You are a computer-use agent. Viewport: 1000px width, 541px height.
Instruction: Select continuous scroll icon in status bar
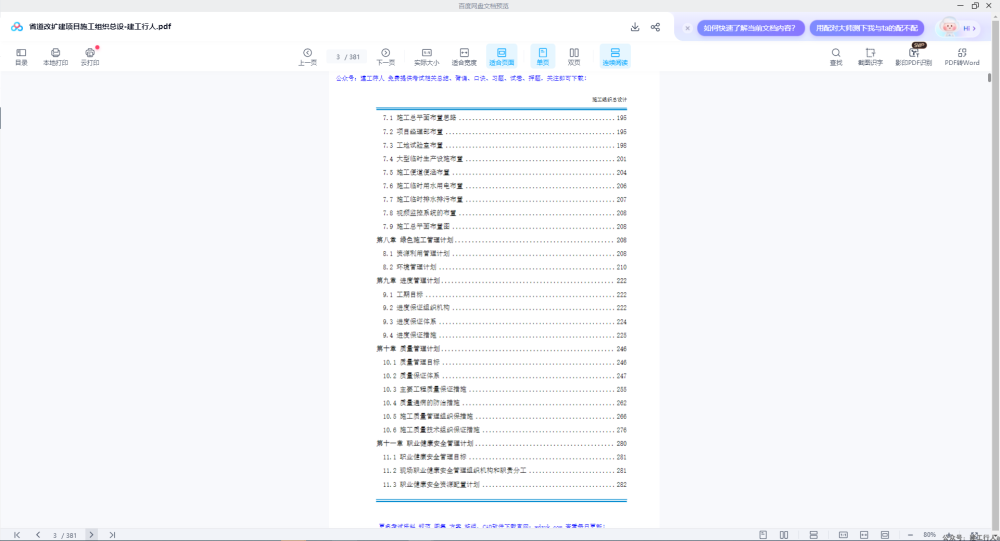(813, 535)
